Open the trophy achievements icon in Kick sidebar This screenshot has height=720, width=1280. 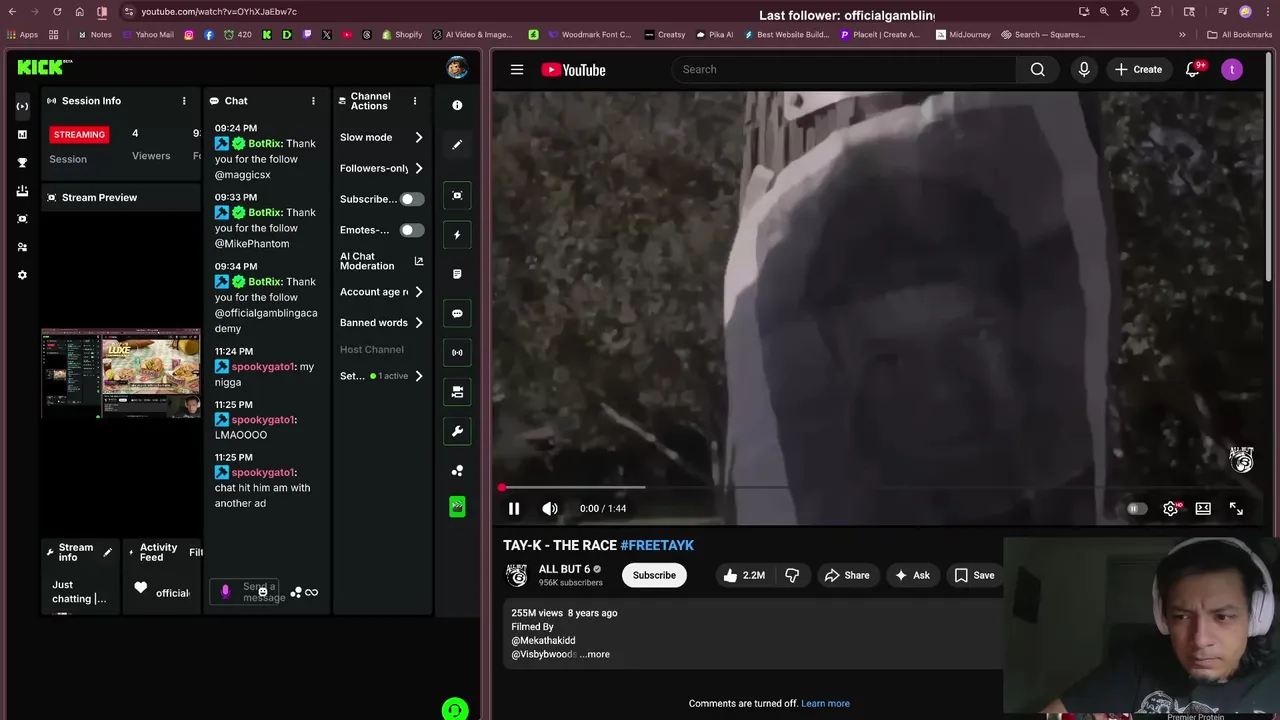[x=22, y=162]
